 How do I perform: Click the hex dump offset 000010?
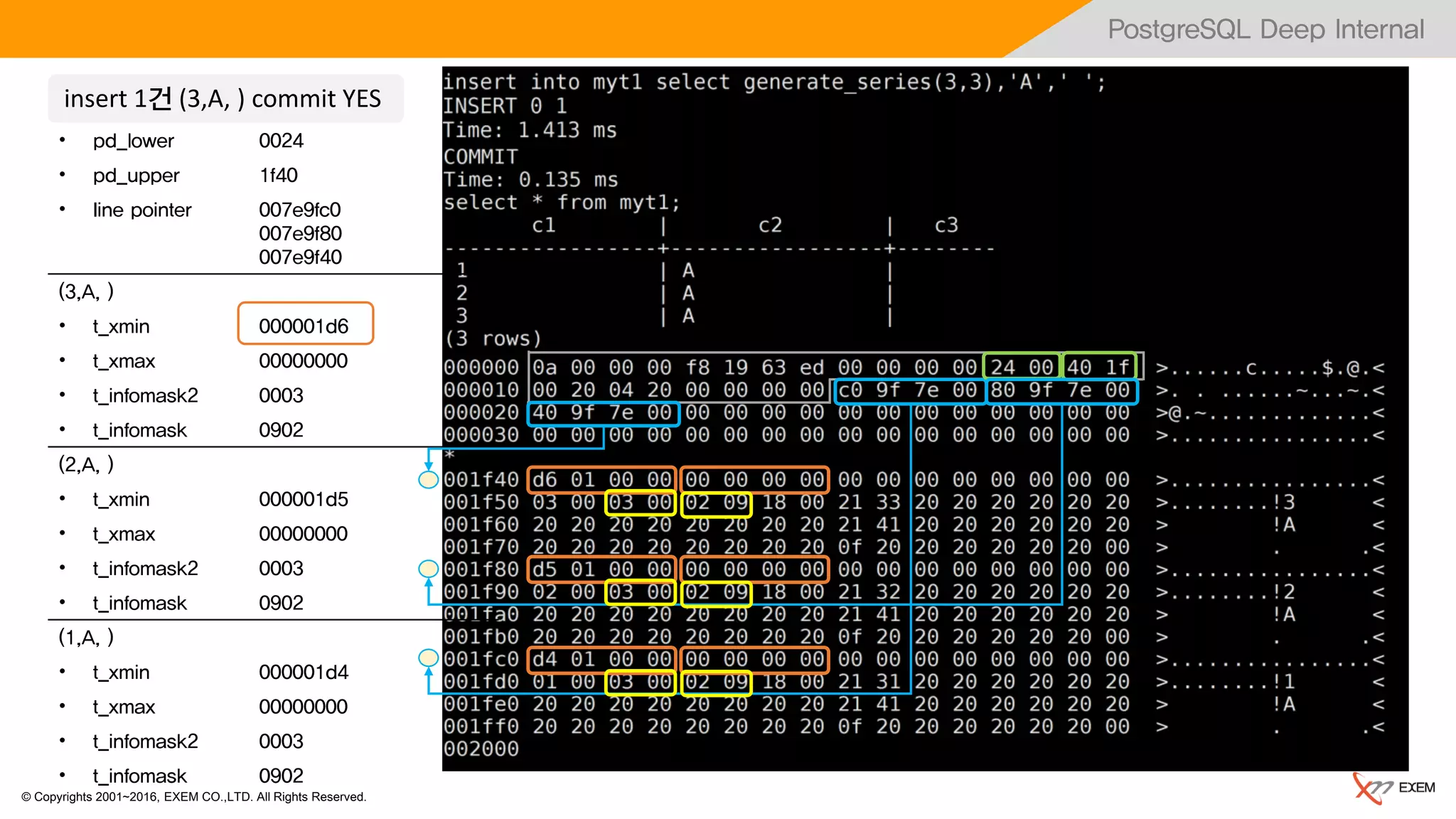481,390
